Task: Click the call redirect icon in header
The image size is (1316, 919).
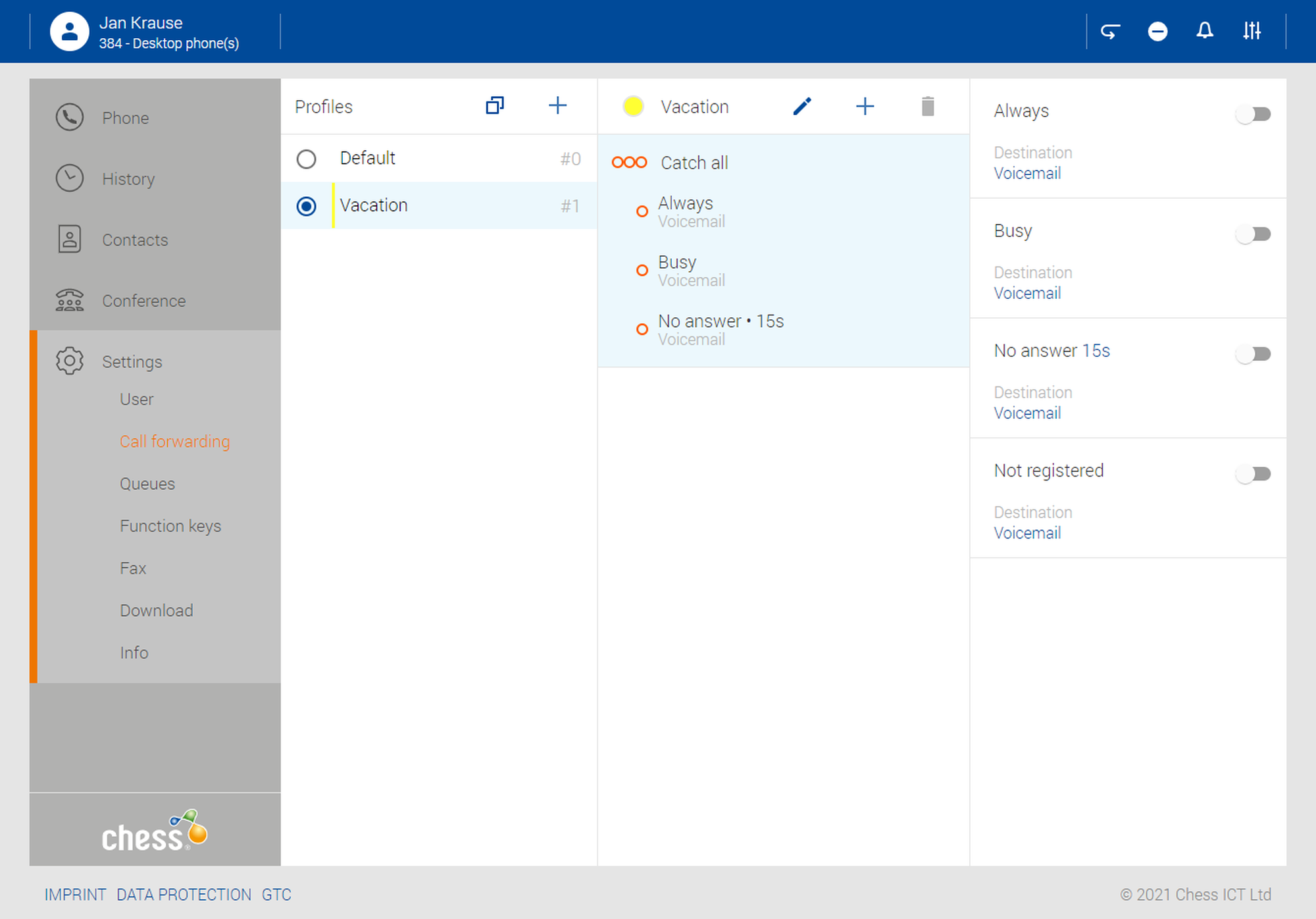Action: click(x=1110, y=31)
